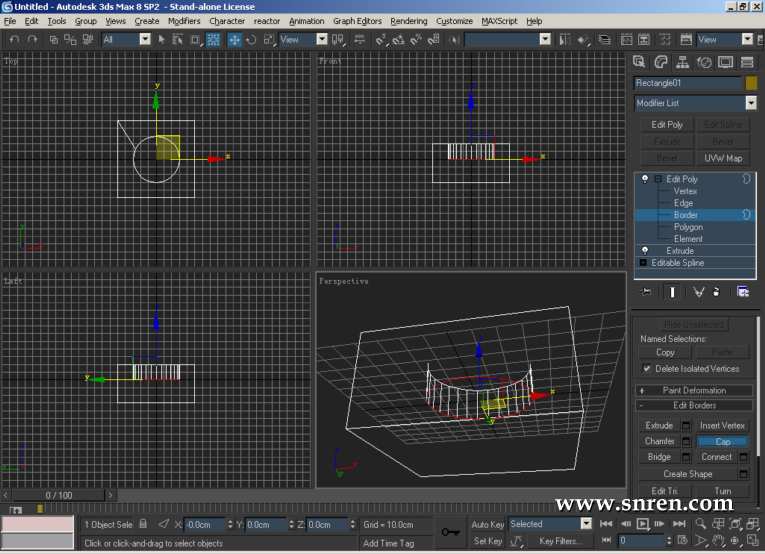The height and width of the screenshot is (554, 765).
Task: Click the Edit Poly modifier button
Action: pyautogui.click(x=667, y=125)
